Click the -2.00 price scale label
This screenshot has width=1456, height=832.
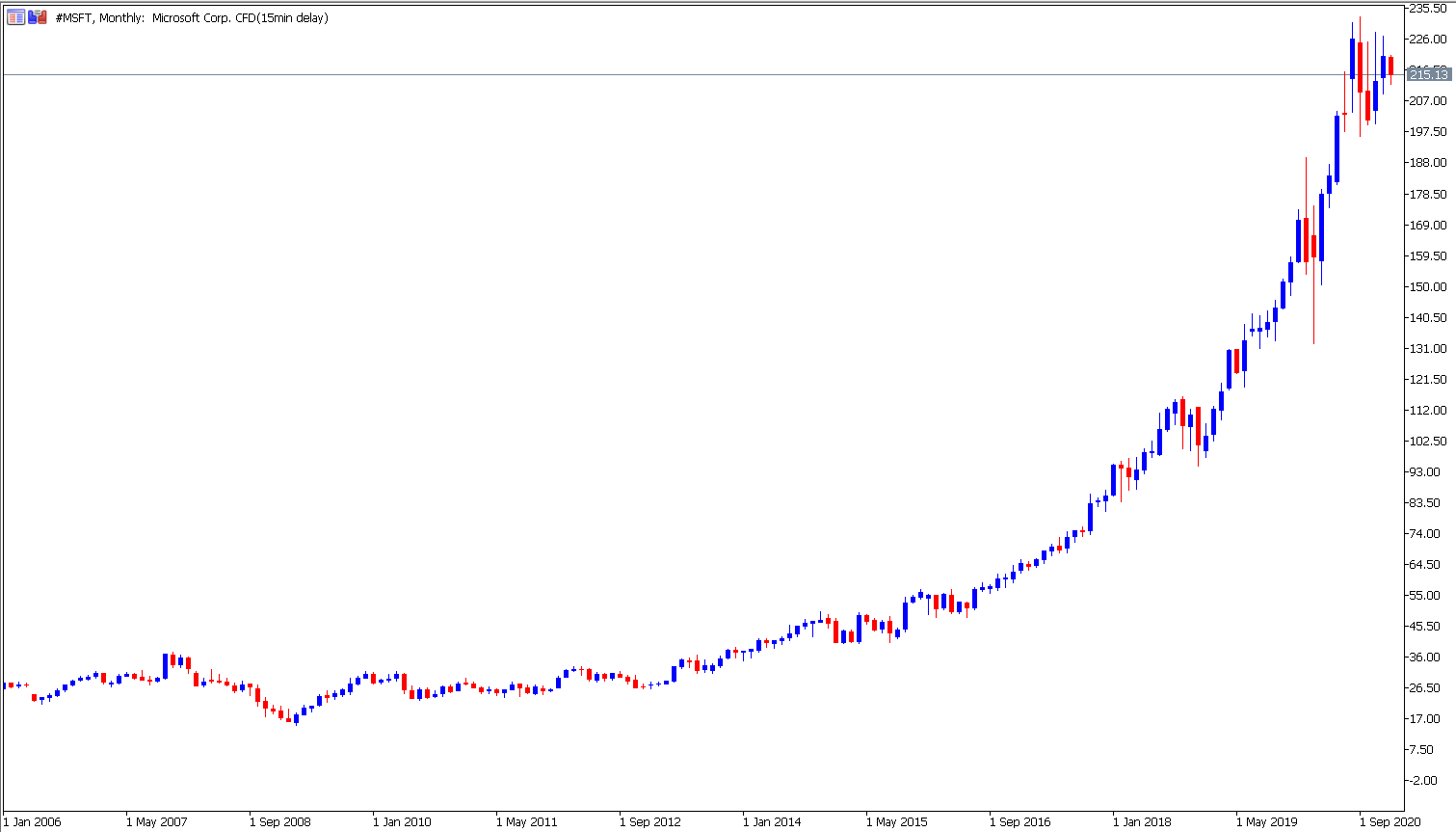[1427, 780]
